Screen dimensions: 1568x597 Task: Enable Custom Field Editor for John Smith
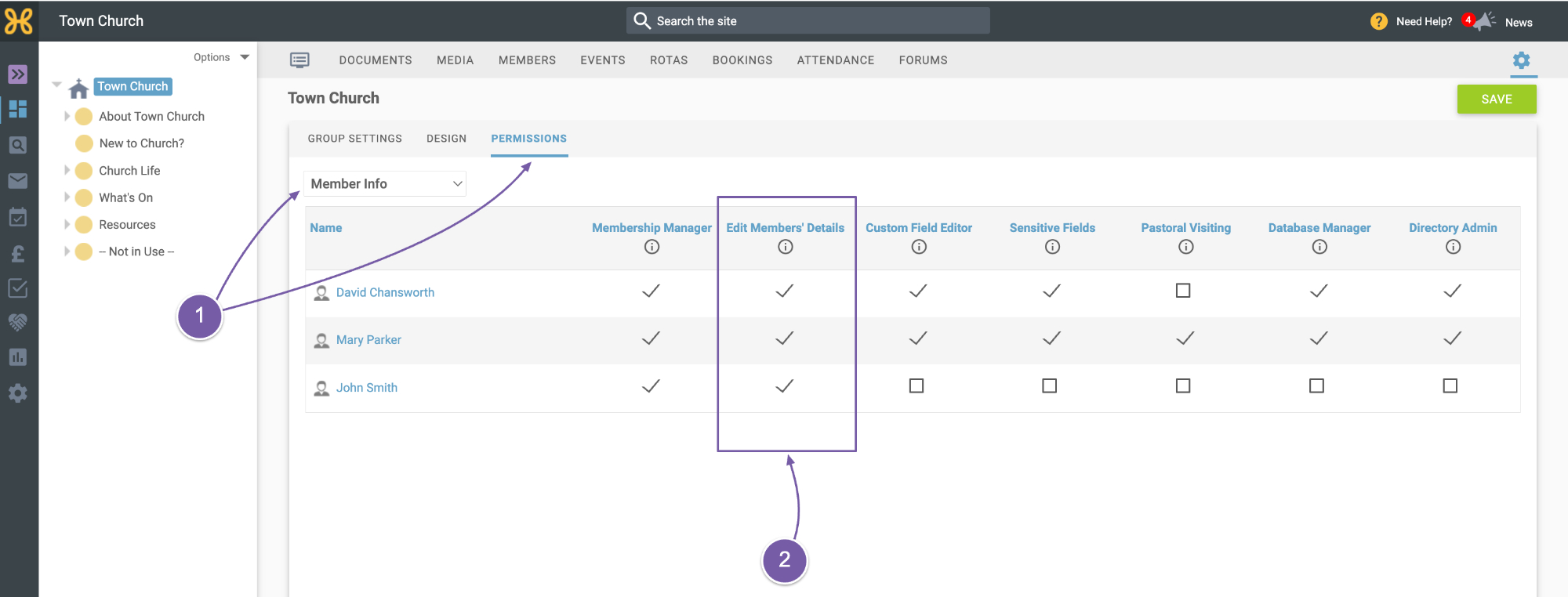click(916, 385)
